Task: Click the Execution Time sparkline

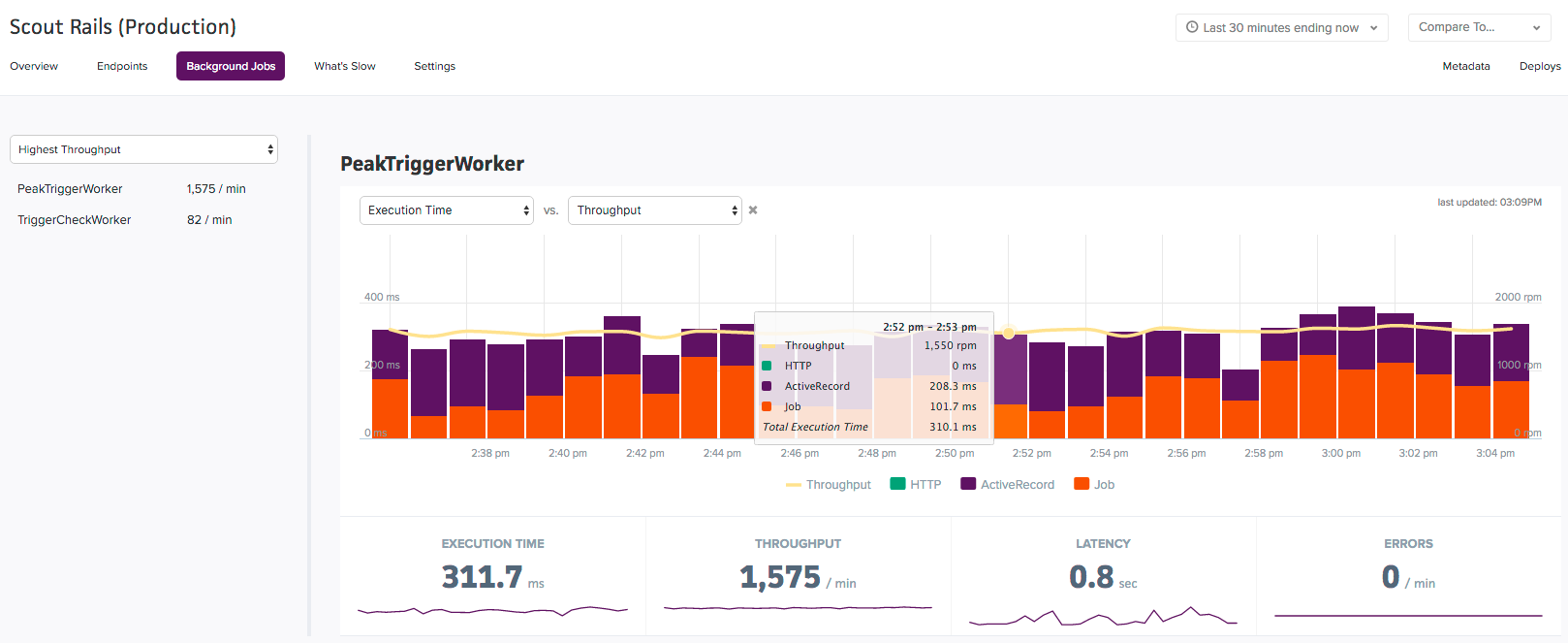Action: pos(493,610)
